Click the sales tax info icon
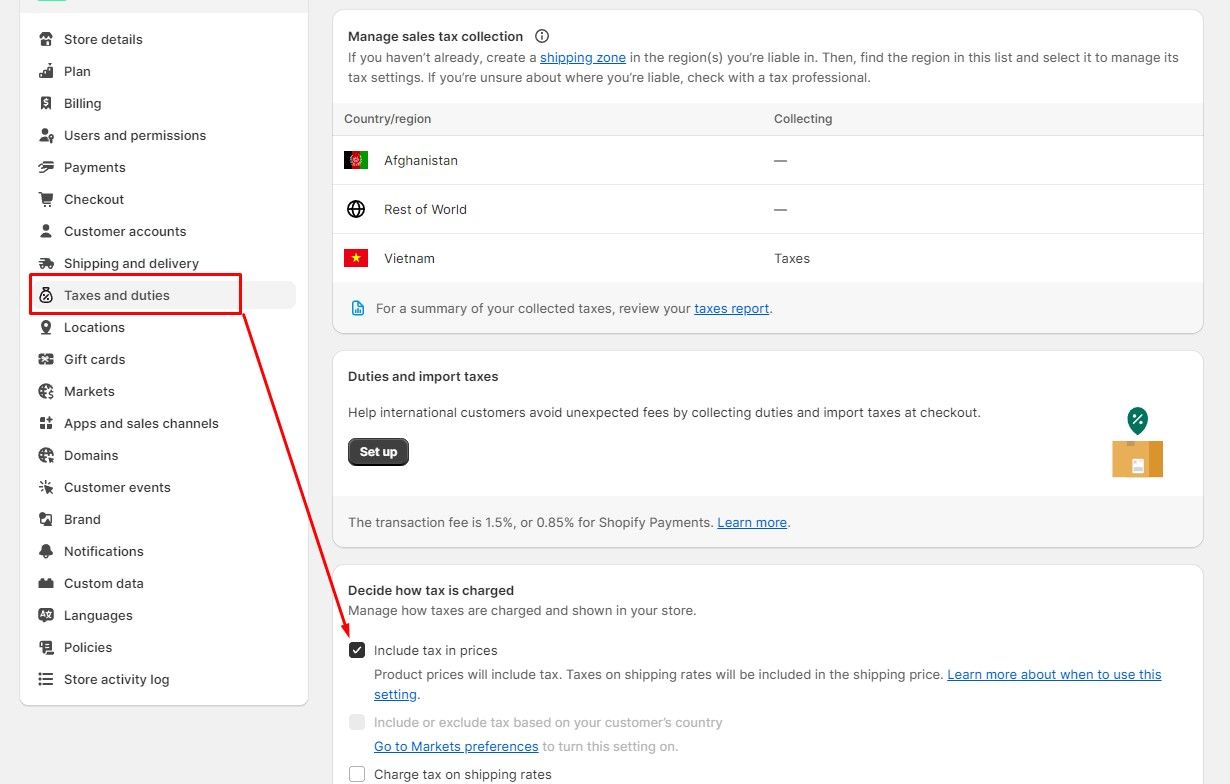 (542, 36)
